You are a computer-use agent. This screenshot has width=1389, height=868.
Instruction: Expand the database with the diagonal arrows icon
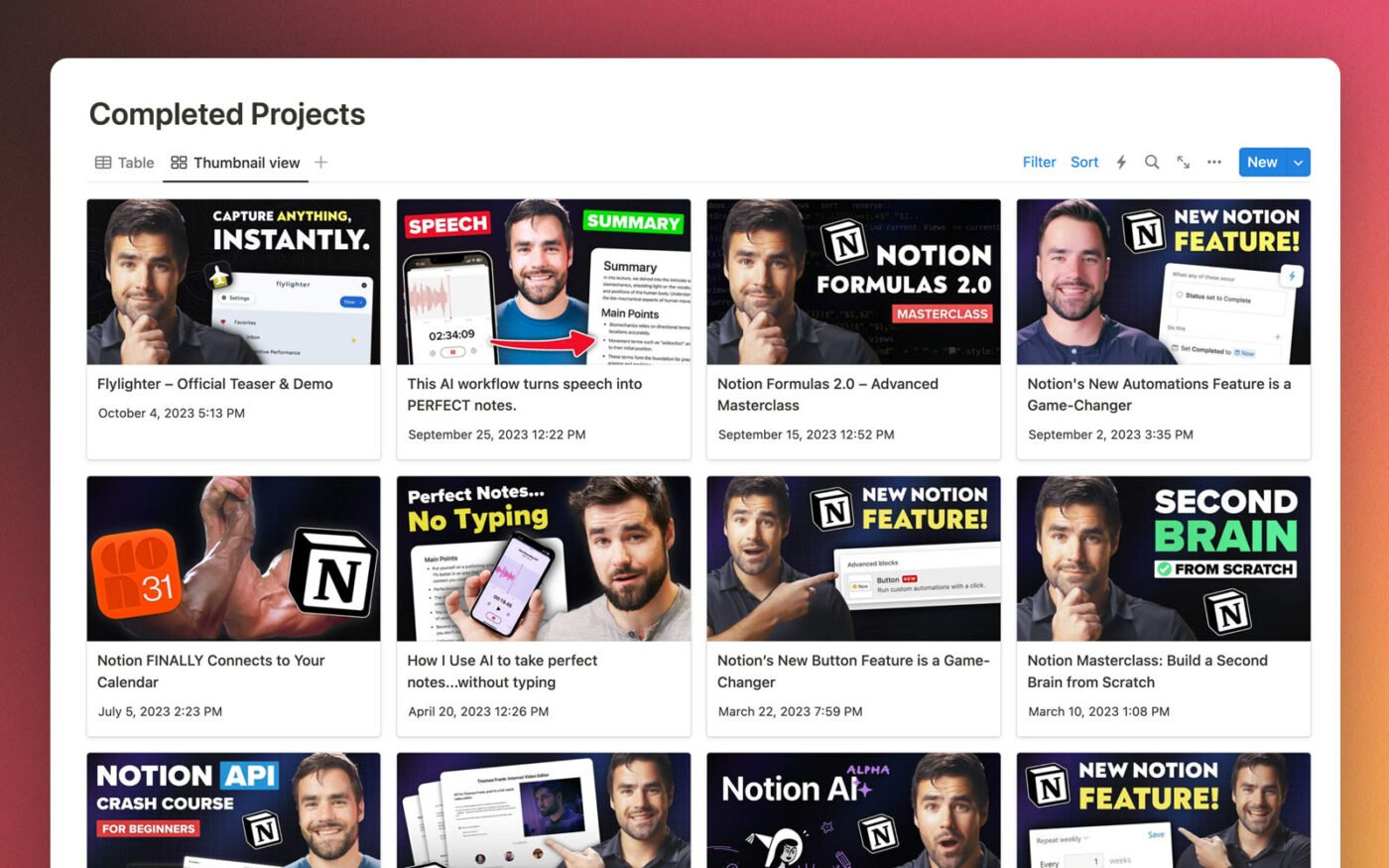coord(1183,162)
